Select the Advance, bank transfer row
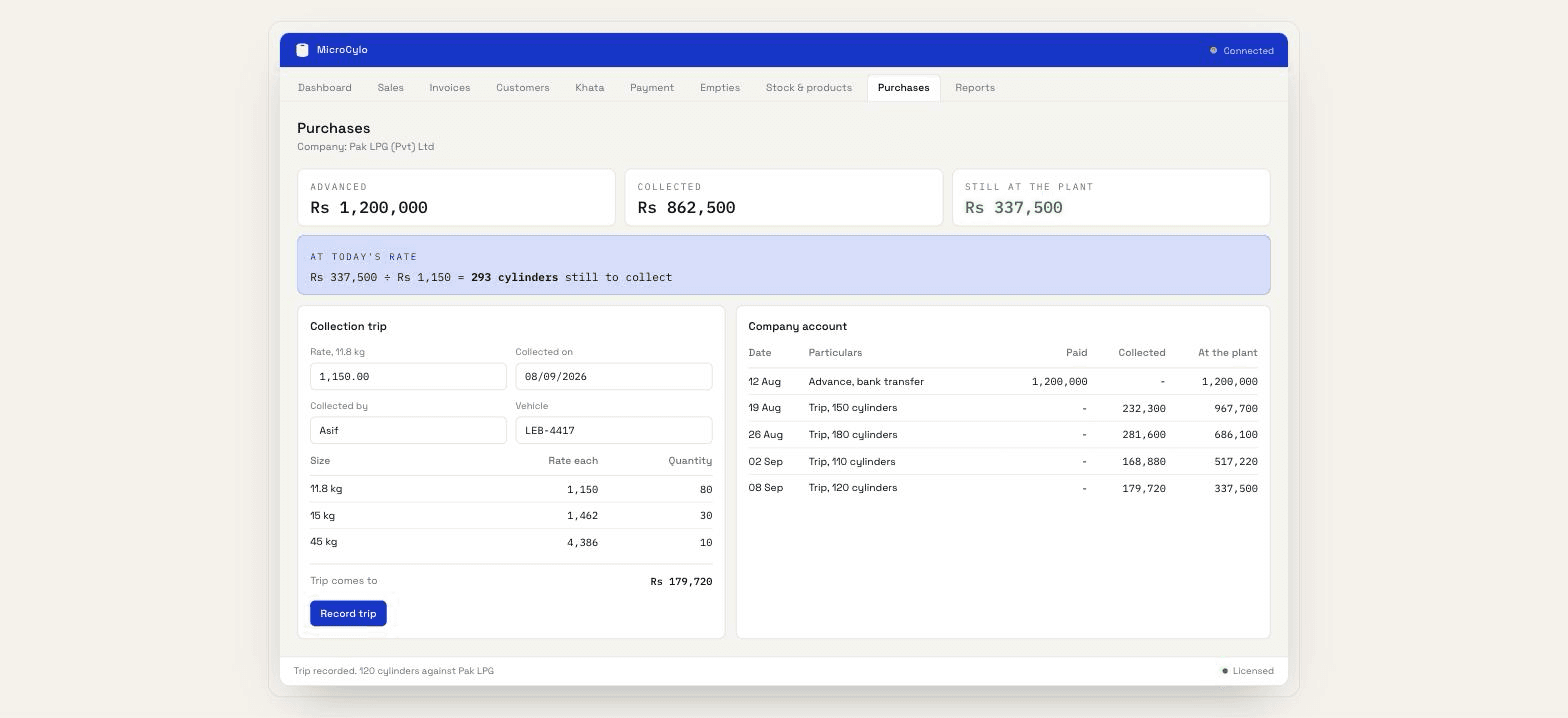The image size is (1568, 718). [x=1003, y=382]
